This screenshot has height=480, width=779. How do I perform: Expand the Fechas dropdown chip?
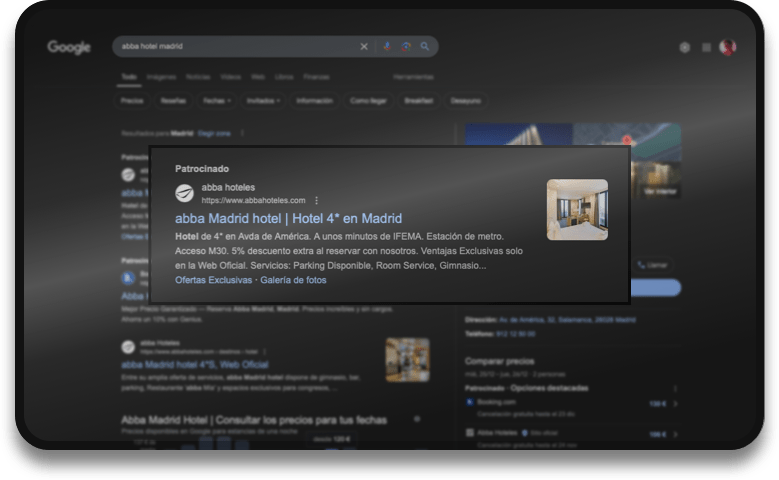[x=216, y=101]
